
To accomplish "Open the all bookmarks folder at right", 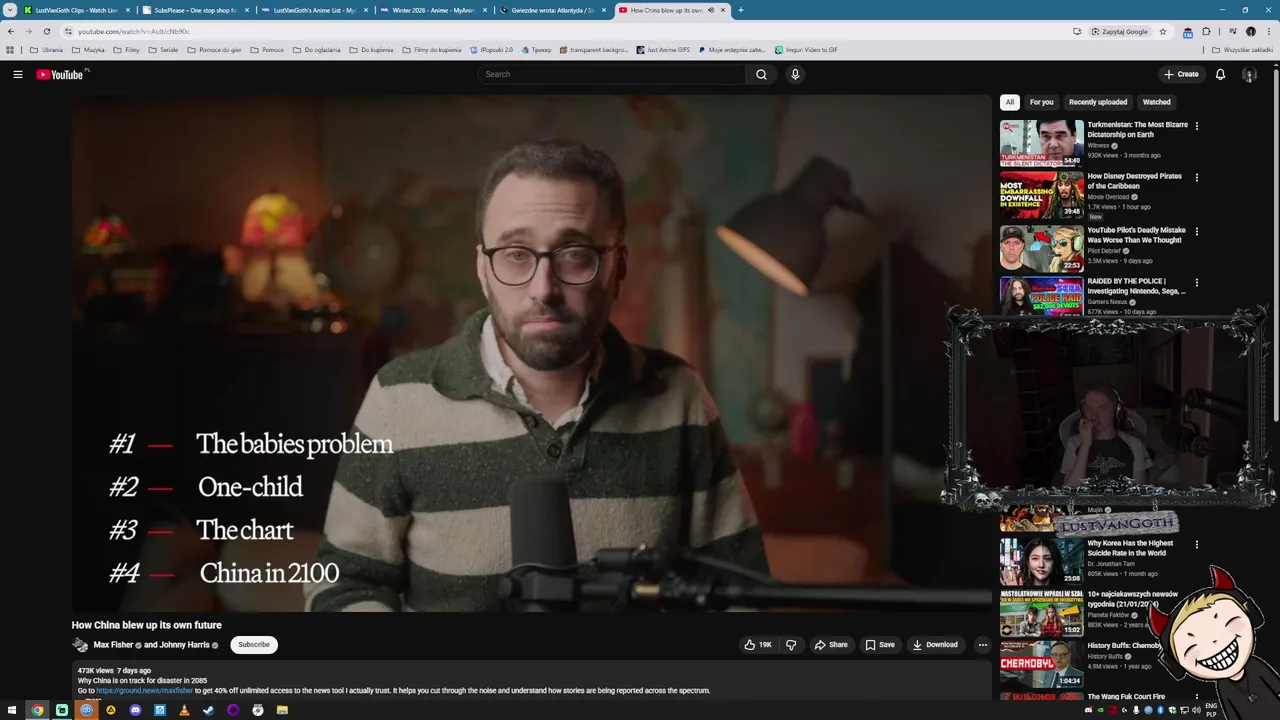I will click(1242, 50).
